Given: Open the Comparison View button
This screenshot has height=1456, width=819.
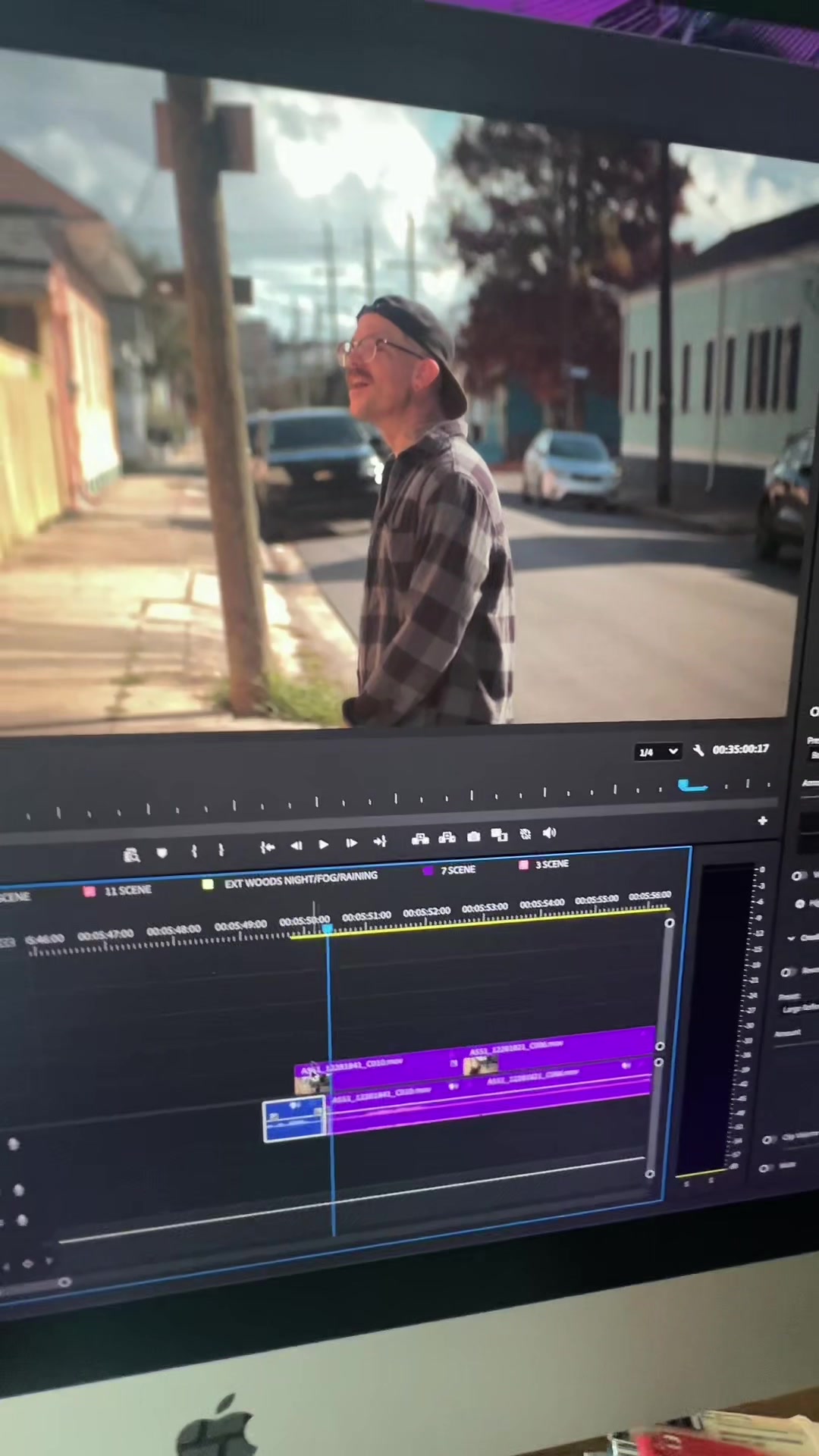Looking at the screenshot, I should 499,834.
